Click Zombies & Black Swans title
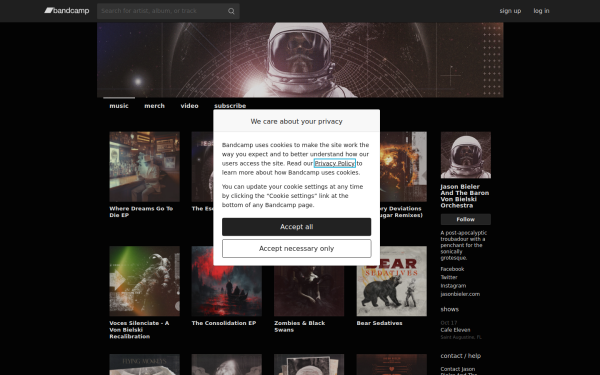600x375 pixels. tap(300, 326)
